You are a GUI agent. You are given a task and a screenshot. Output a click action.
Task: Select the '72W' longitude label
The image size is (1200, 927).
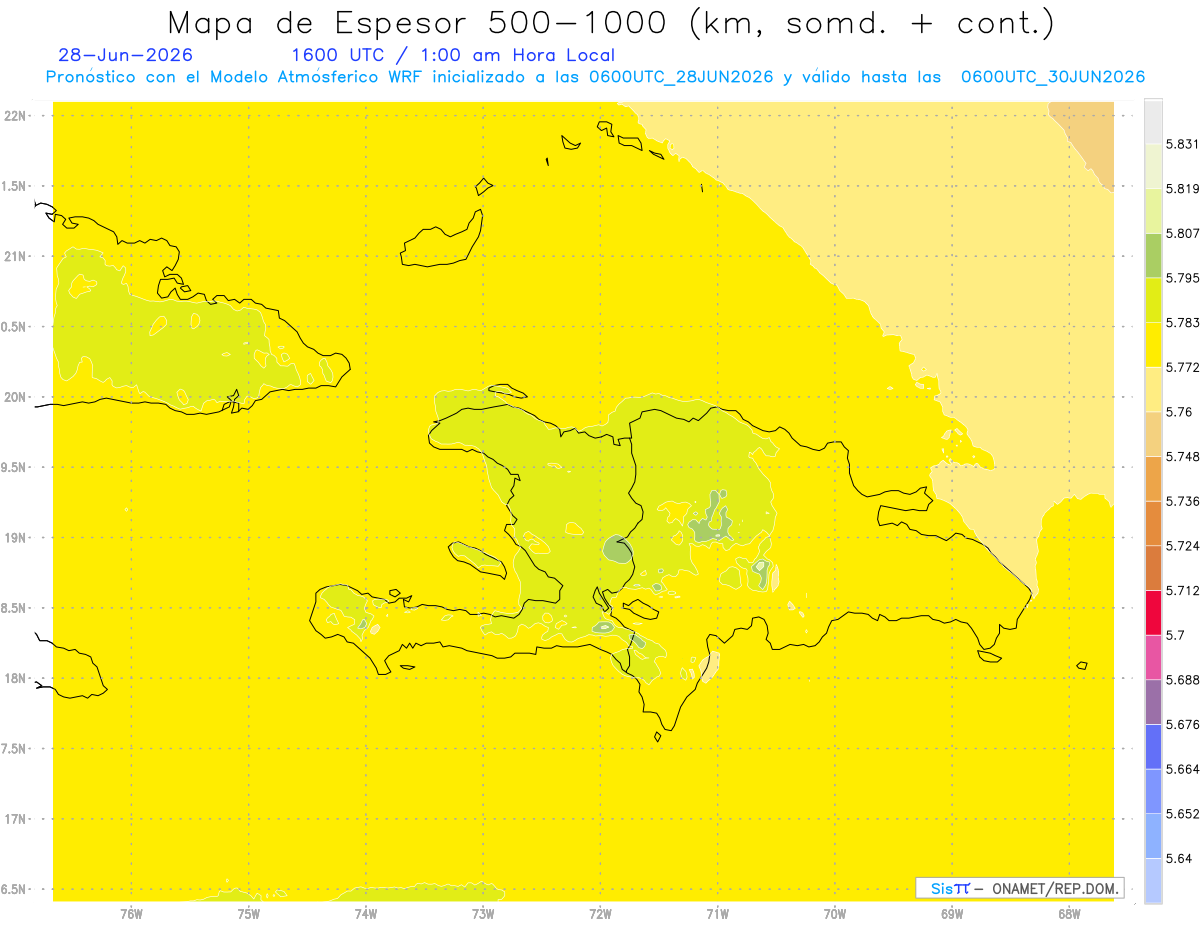[x=600, y=914]
